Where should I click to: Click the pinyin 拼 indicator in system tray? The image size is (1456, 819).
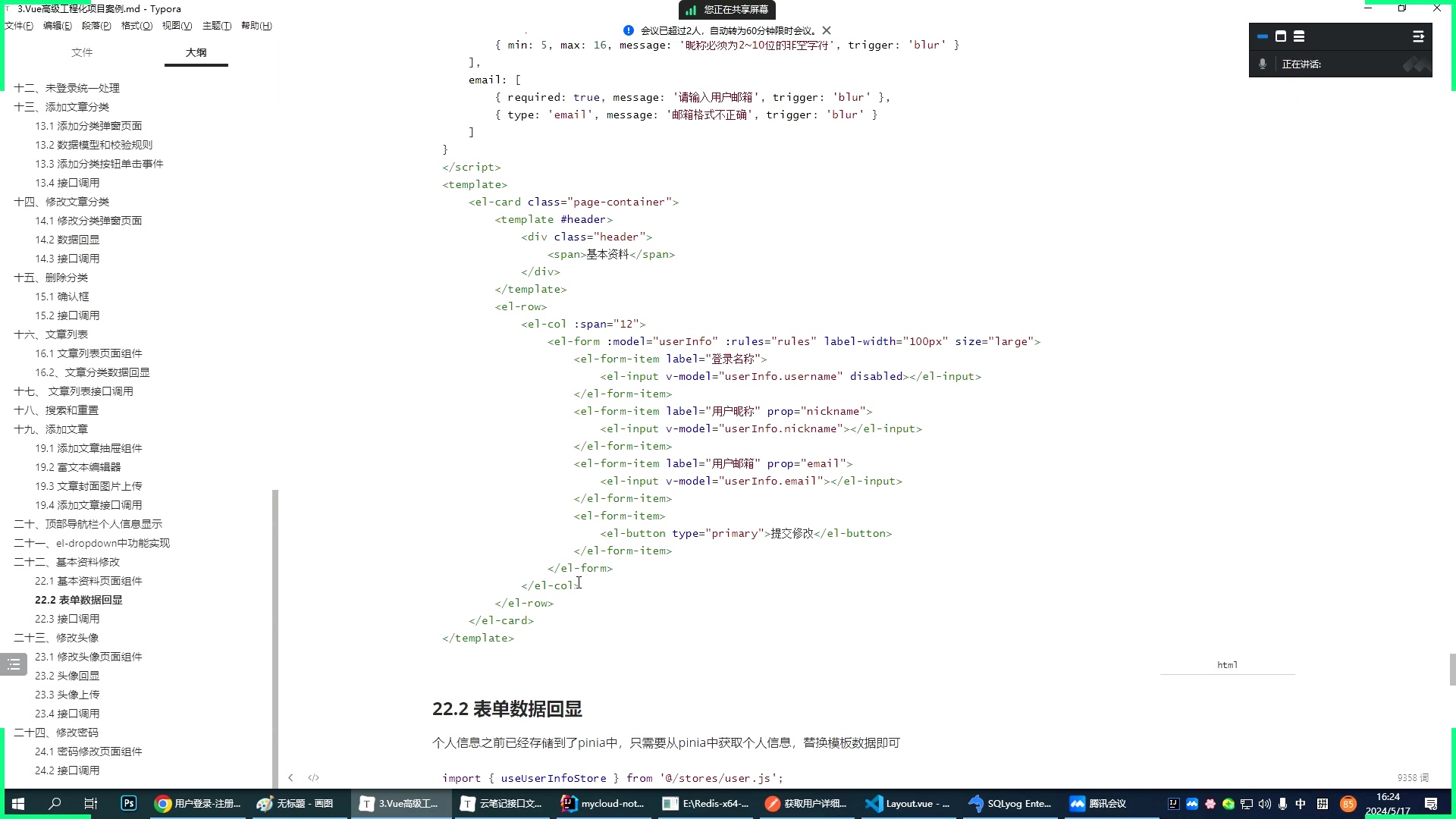click(1321, 803)
